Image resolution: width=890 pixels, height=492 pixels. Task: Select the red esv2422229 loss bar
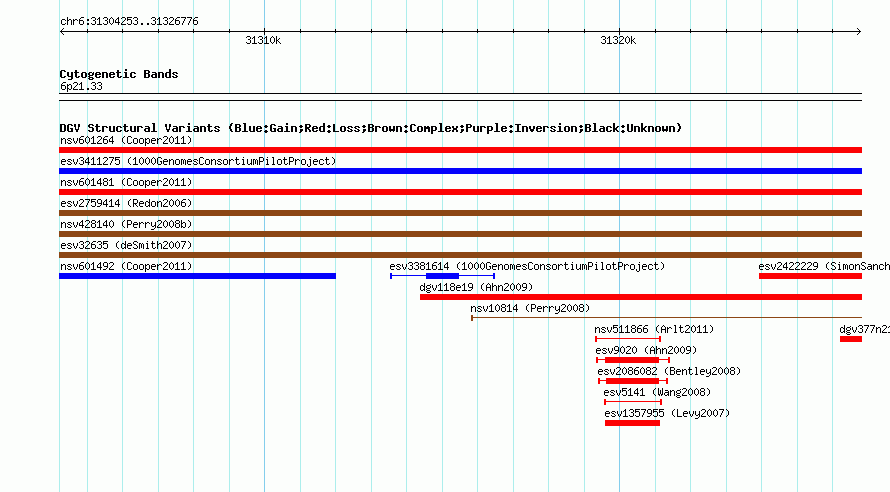pyautogui.click(x=811, y=276)
